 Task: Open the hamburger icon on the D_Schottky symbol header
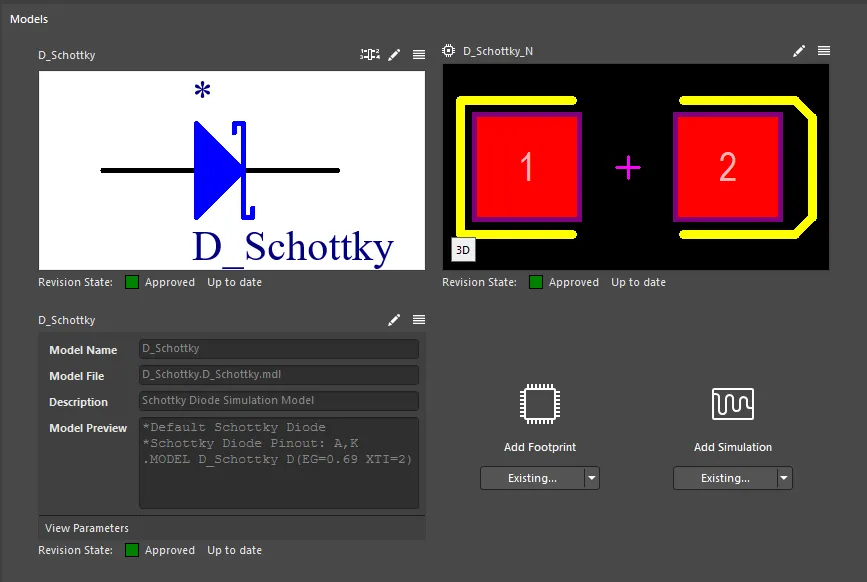pos(418,55)
